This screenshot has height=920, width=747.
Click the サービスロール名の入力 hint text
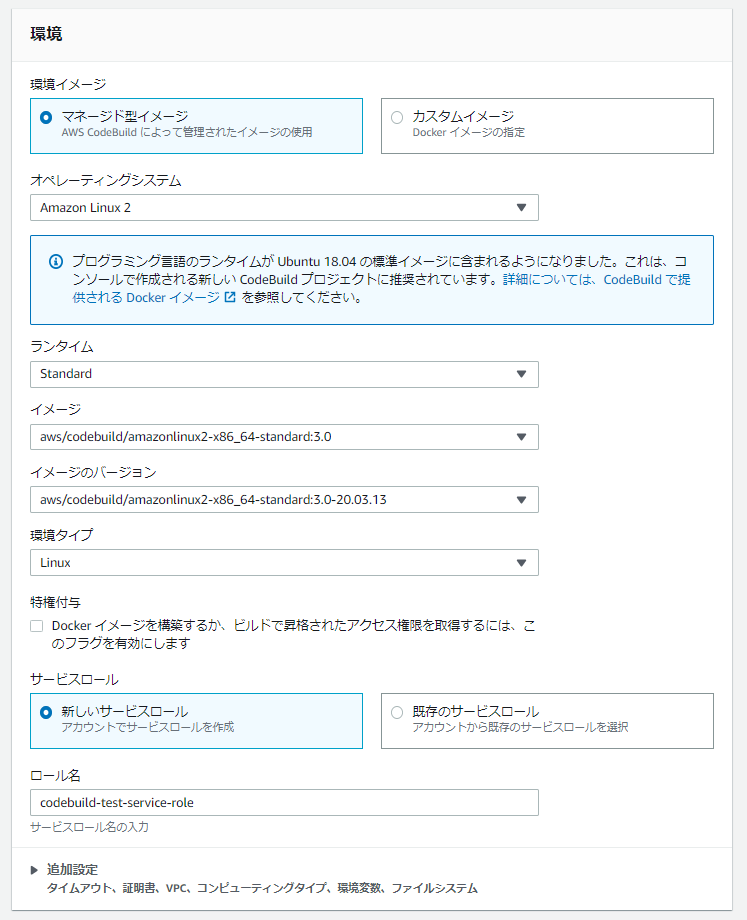pos(89,827)
